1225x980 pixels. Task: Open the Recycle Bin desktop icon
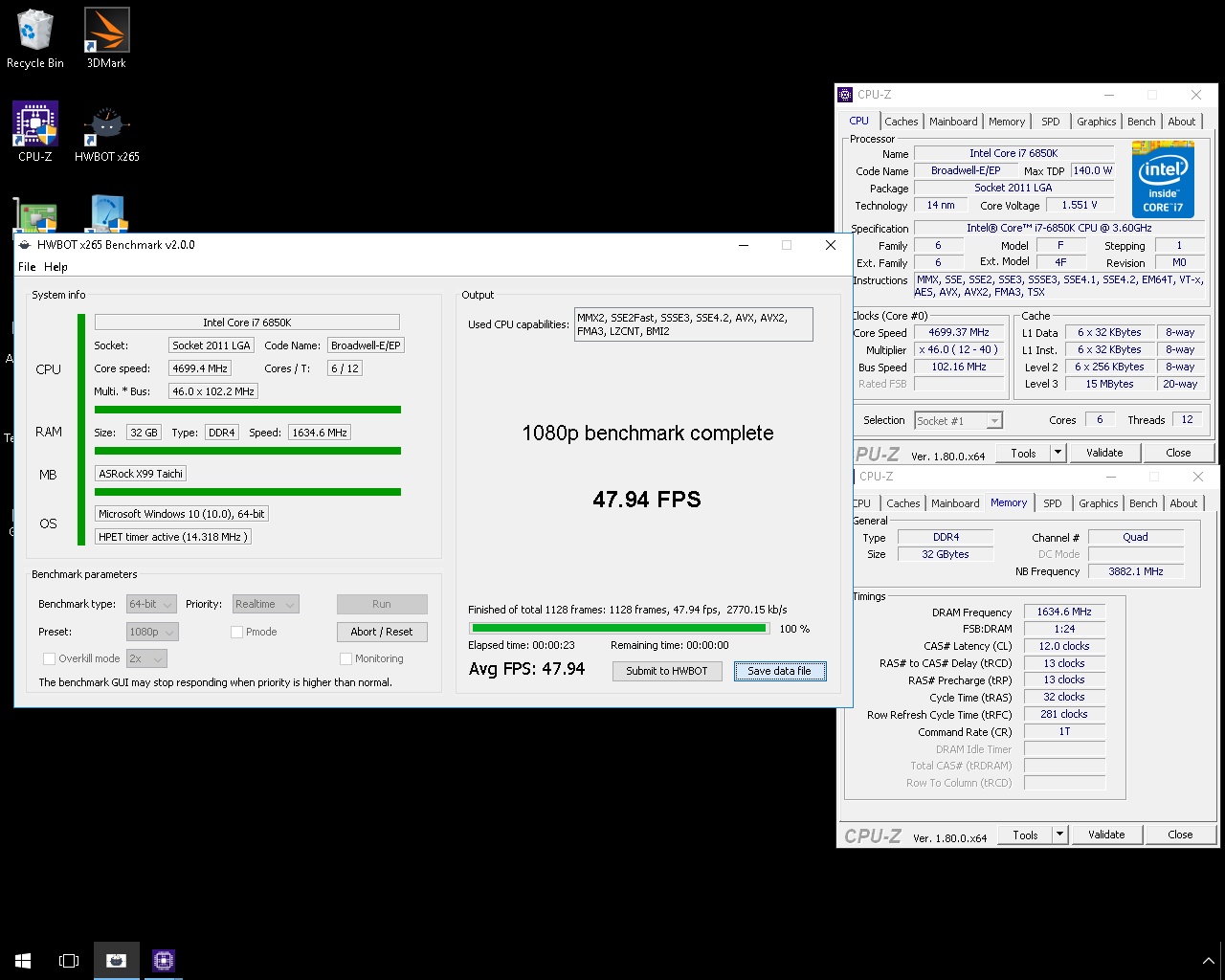coord(35,38)
